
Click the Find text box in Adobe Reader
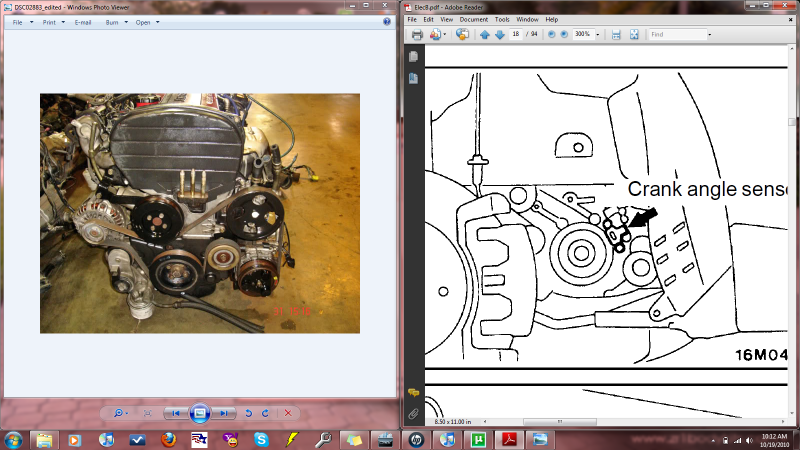678,34
